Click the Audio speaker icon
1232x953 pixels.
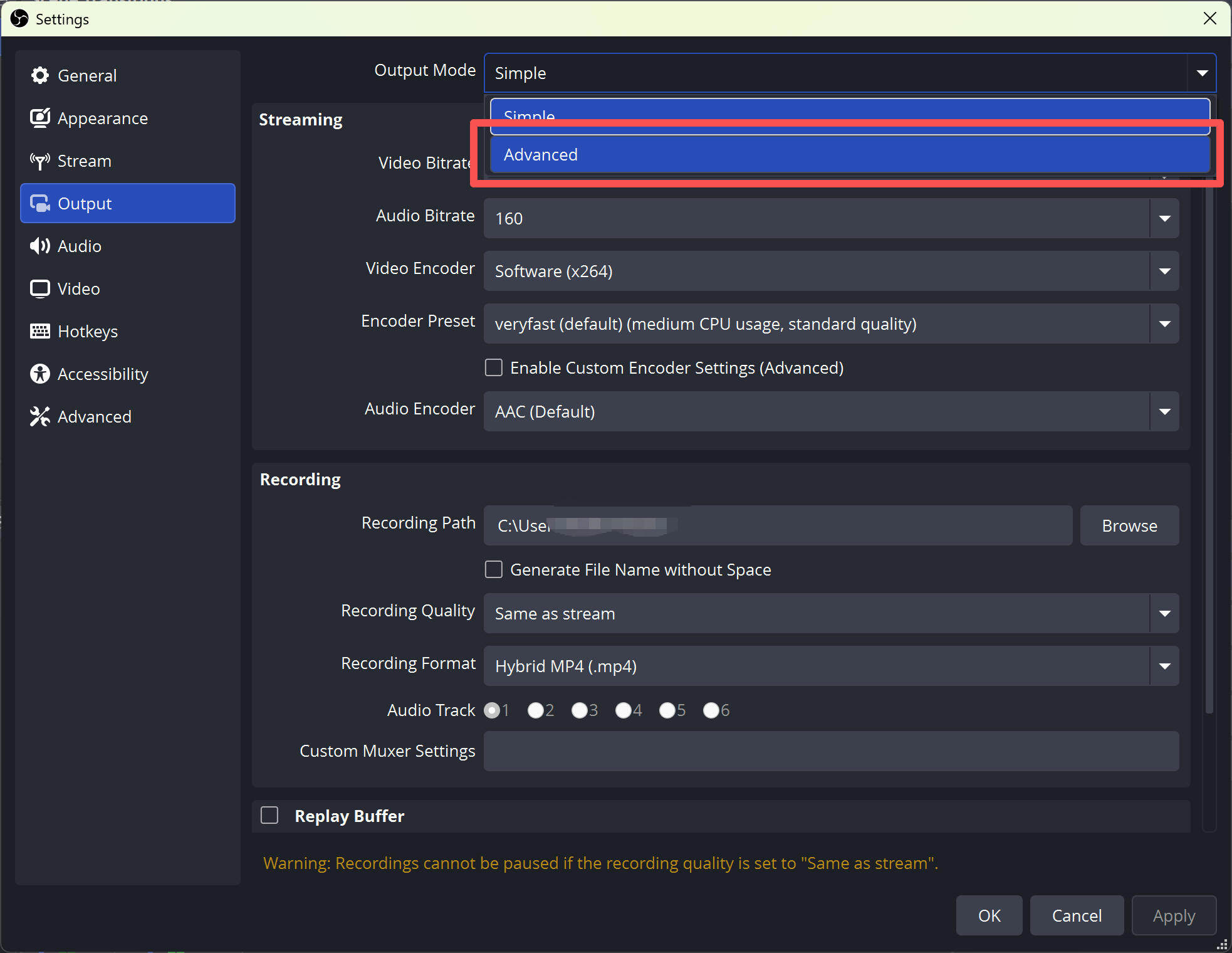pos(40,246)
